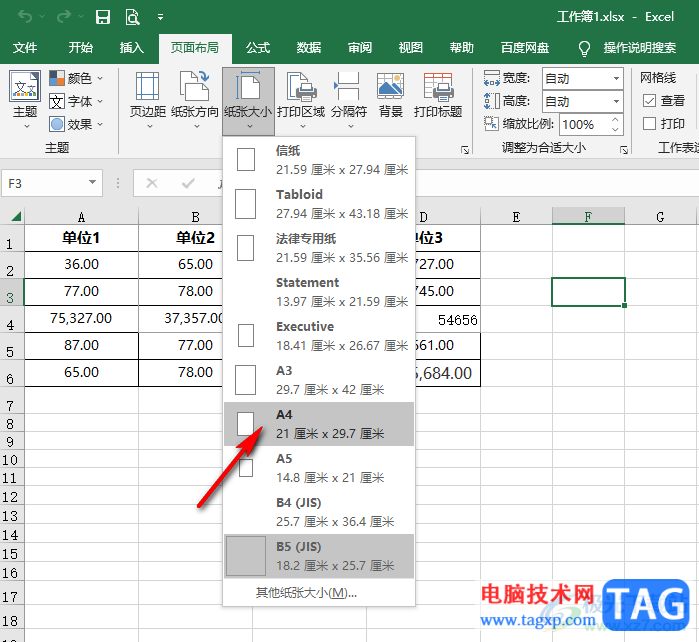Click 背景 background picture button

(x=391, y=95)
